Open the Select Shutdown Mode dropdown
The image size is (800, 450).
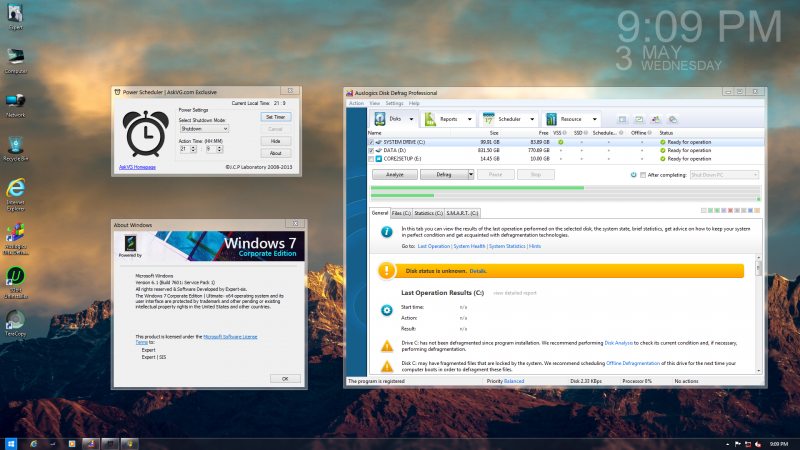(x=204, y=129)
